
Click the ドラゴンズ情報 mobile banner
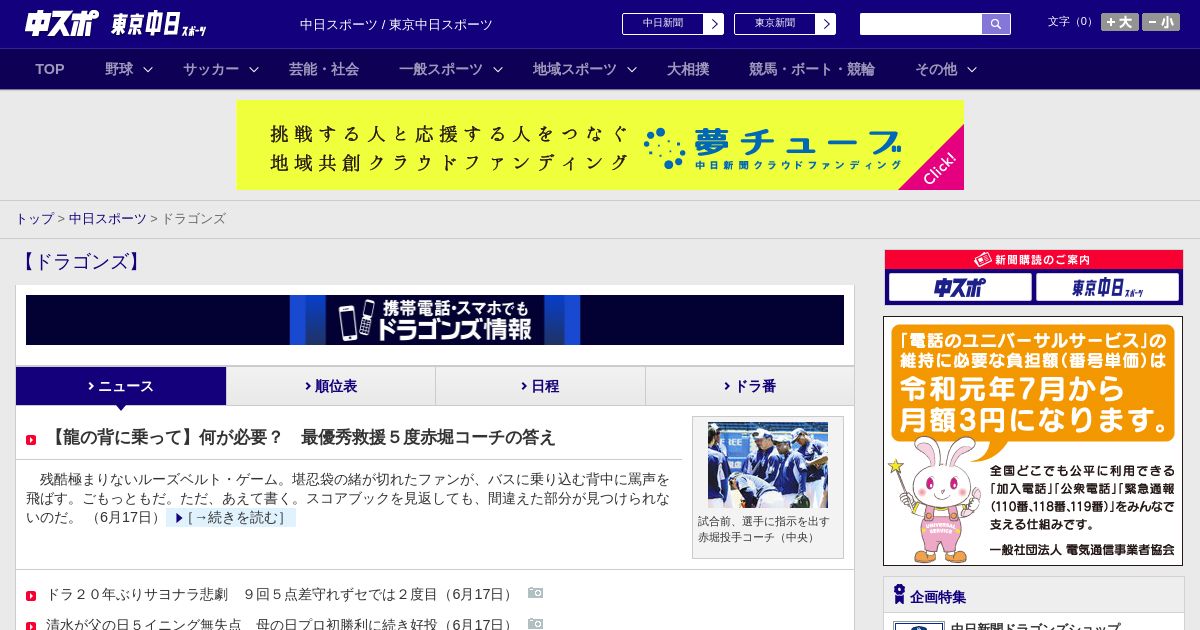tap(435, 320)
